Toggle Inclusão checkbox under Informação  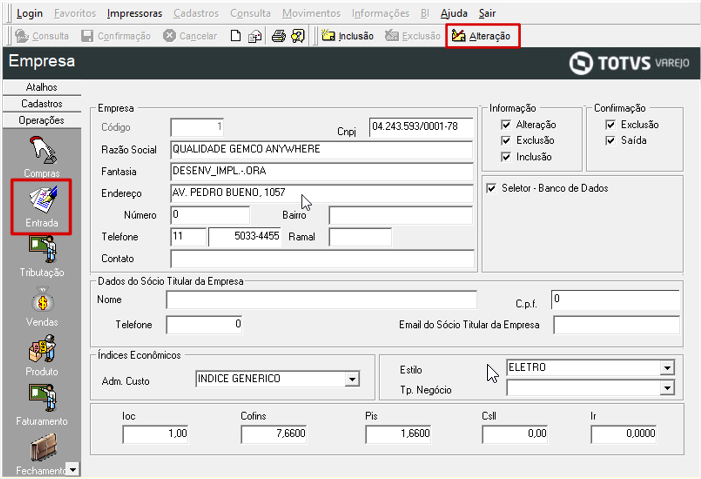(506, 157)
